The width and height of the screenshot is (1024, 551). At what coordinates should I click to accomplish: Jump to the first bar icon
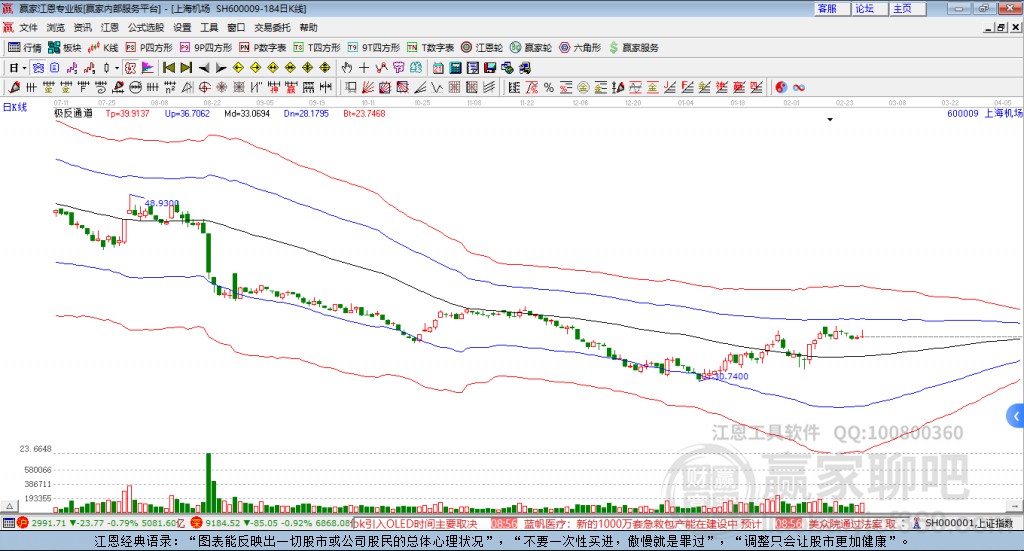point(168,68)
